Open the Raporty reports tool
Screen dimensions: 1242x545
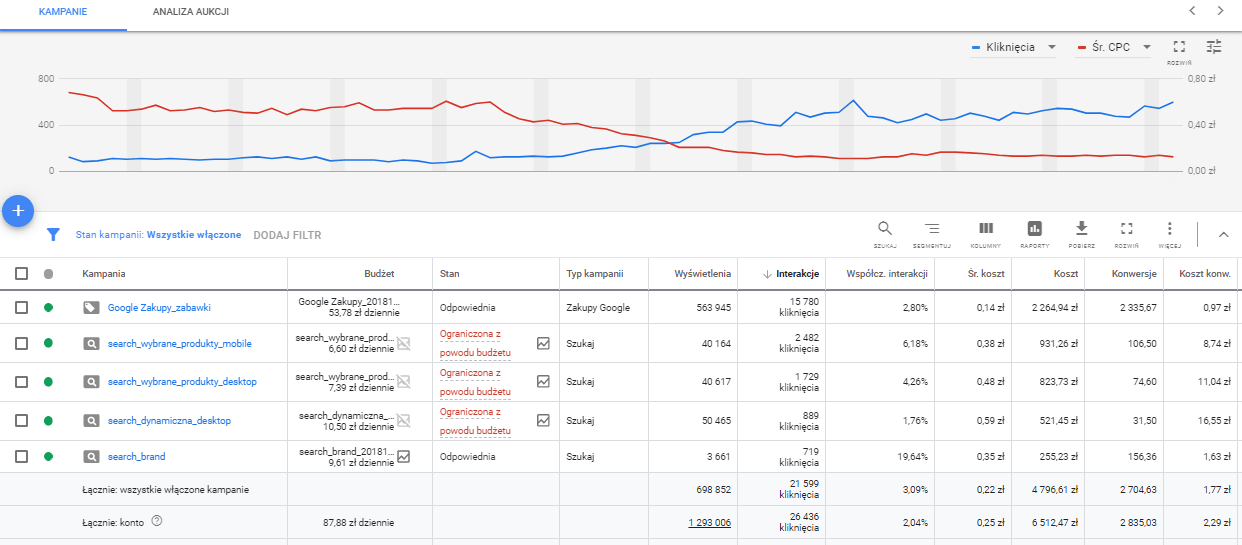click(x=1035, y=234)
